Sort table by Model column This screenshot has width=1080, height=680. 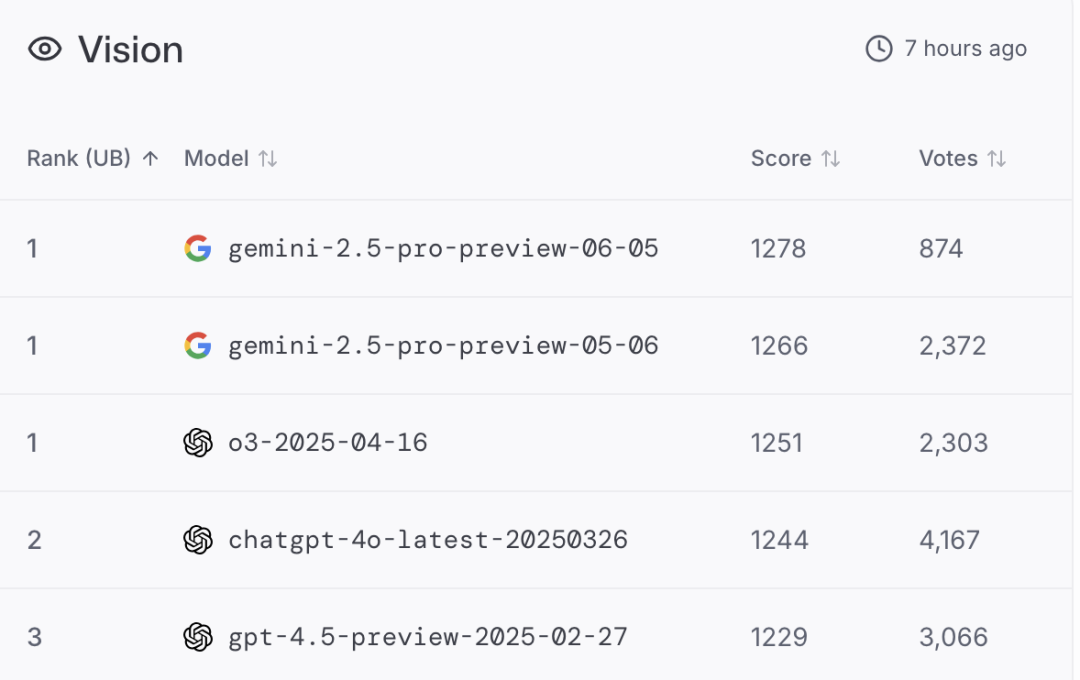(x=267, y=158)
